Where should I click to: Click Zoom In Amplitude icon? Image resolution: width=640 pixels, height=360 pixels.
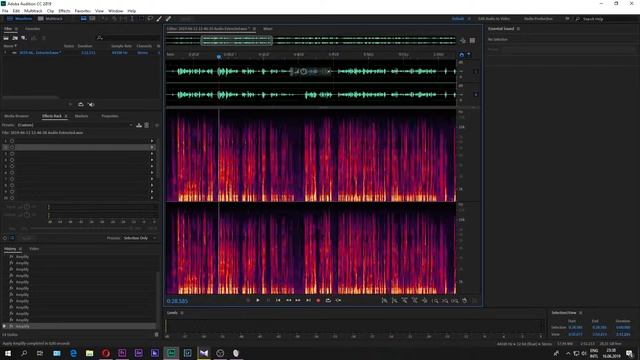(384, 301)
